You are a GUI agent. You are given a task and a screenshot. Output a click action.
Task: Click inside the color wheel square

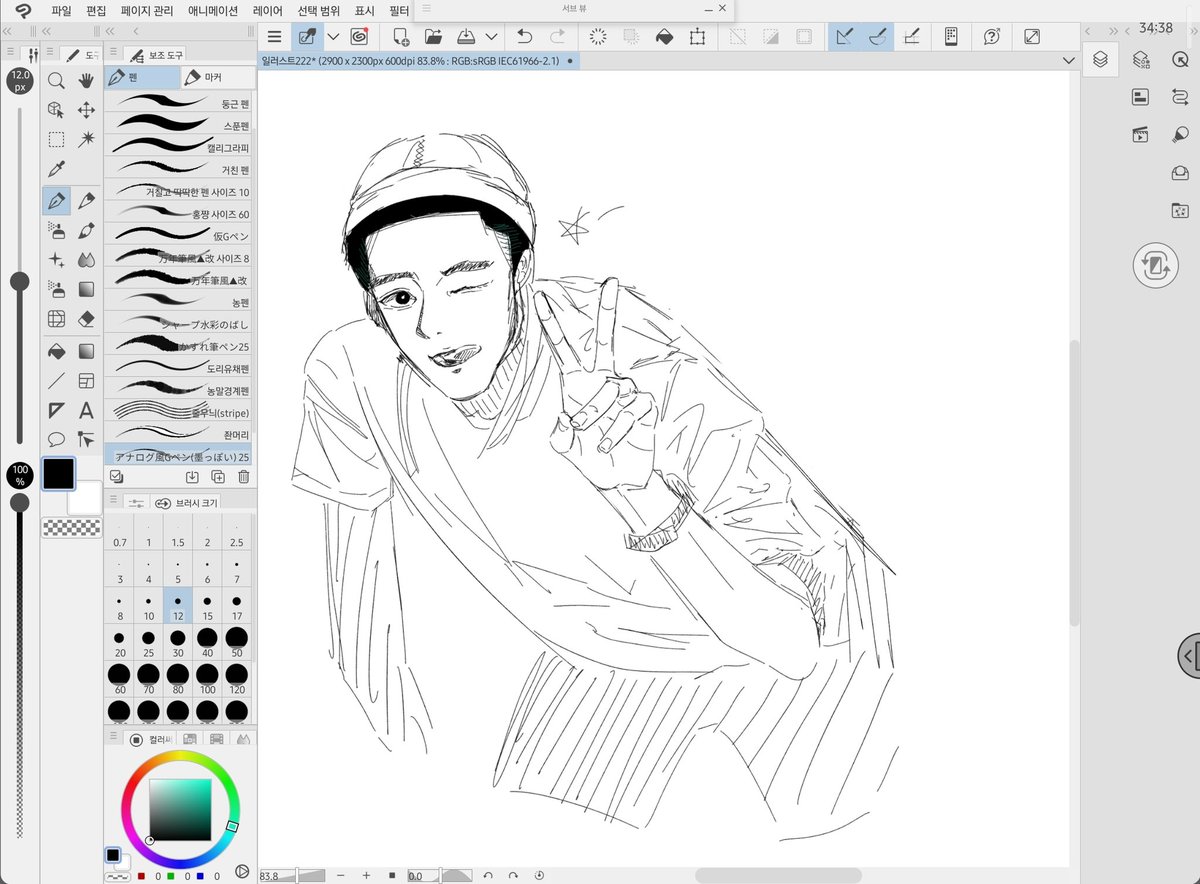point(180,809)
